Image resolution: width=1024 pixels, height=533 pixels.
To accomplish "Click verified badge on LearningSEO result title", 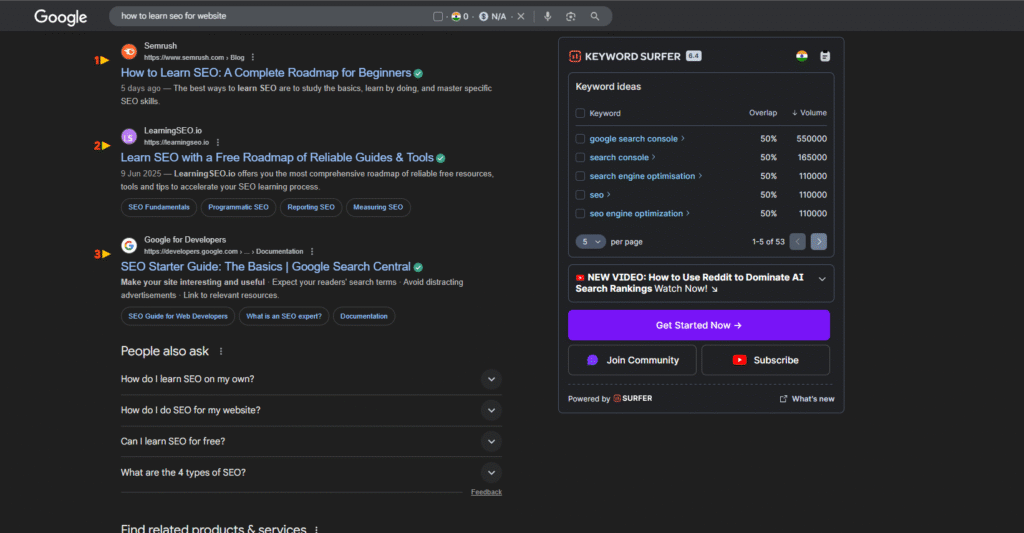I will 441,158.
